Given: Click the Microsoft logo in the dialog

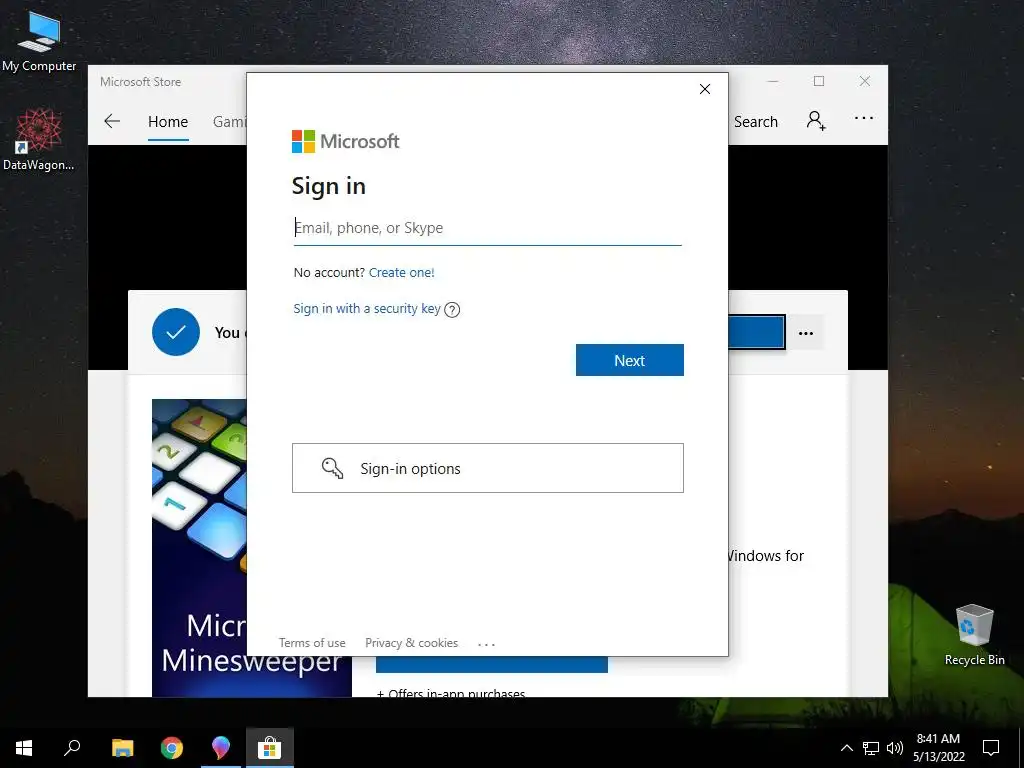Looking at the screenshot, I should pos(345,141).
